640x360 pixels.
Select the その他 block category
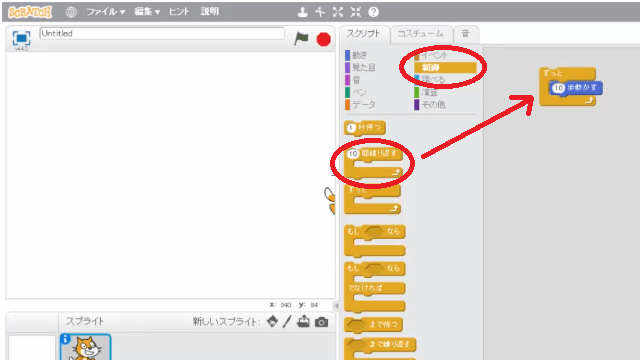[430, 104]
